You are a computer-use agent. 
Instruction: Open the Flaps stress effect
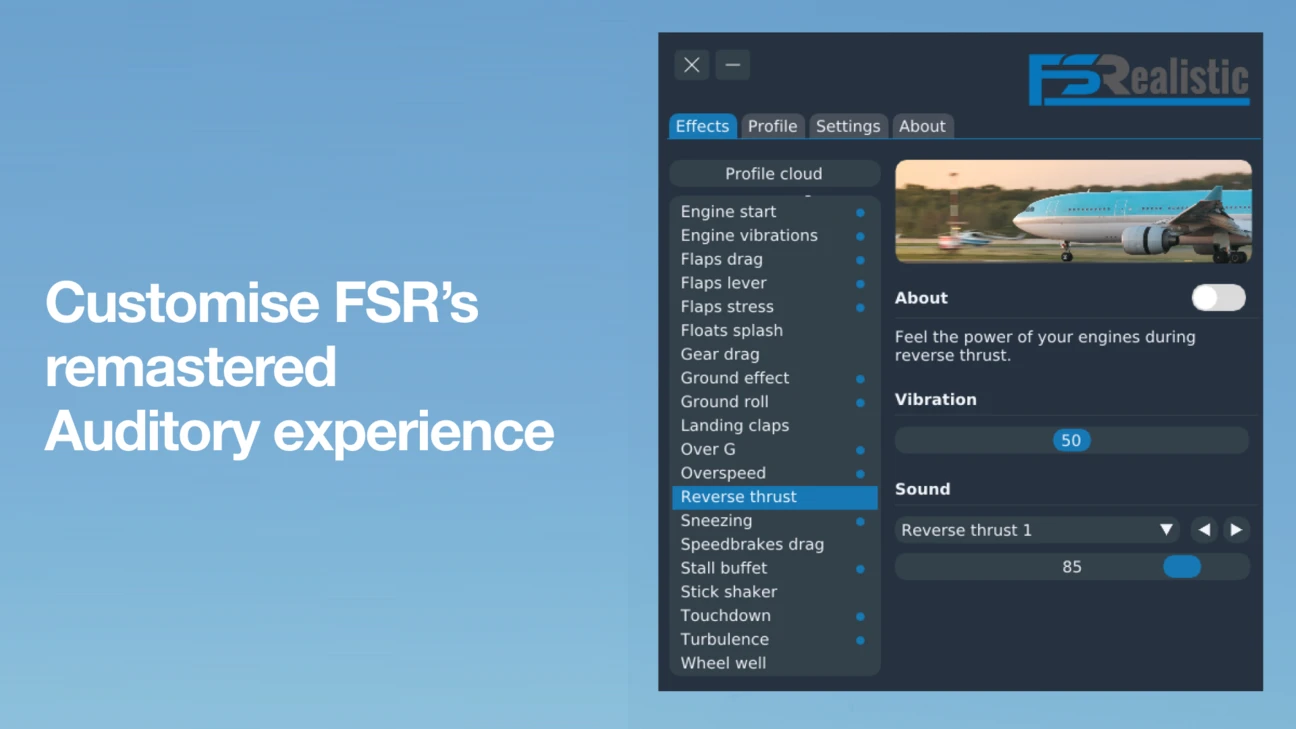[774, 307]
